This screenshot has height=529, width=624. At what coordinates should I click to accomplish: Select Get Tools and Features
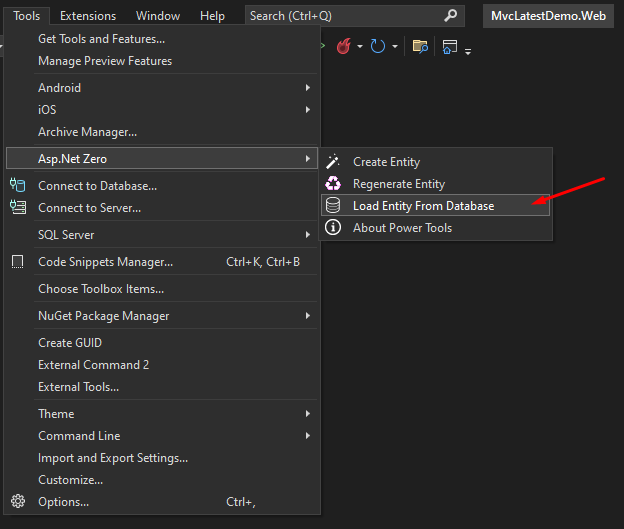pyautogui.click(x=162, y=39)
